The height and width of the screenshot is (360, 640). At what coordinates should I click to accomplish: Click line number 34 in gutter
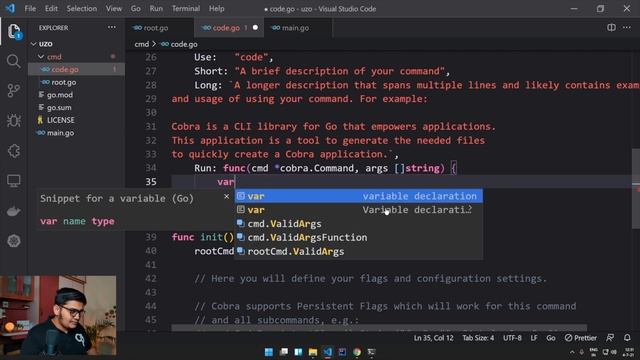[151, 168]
